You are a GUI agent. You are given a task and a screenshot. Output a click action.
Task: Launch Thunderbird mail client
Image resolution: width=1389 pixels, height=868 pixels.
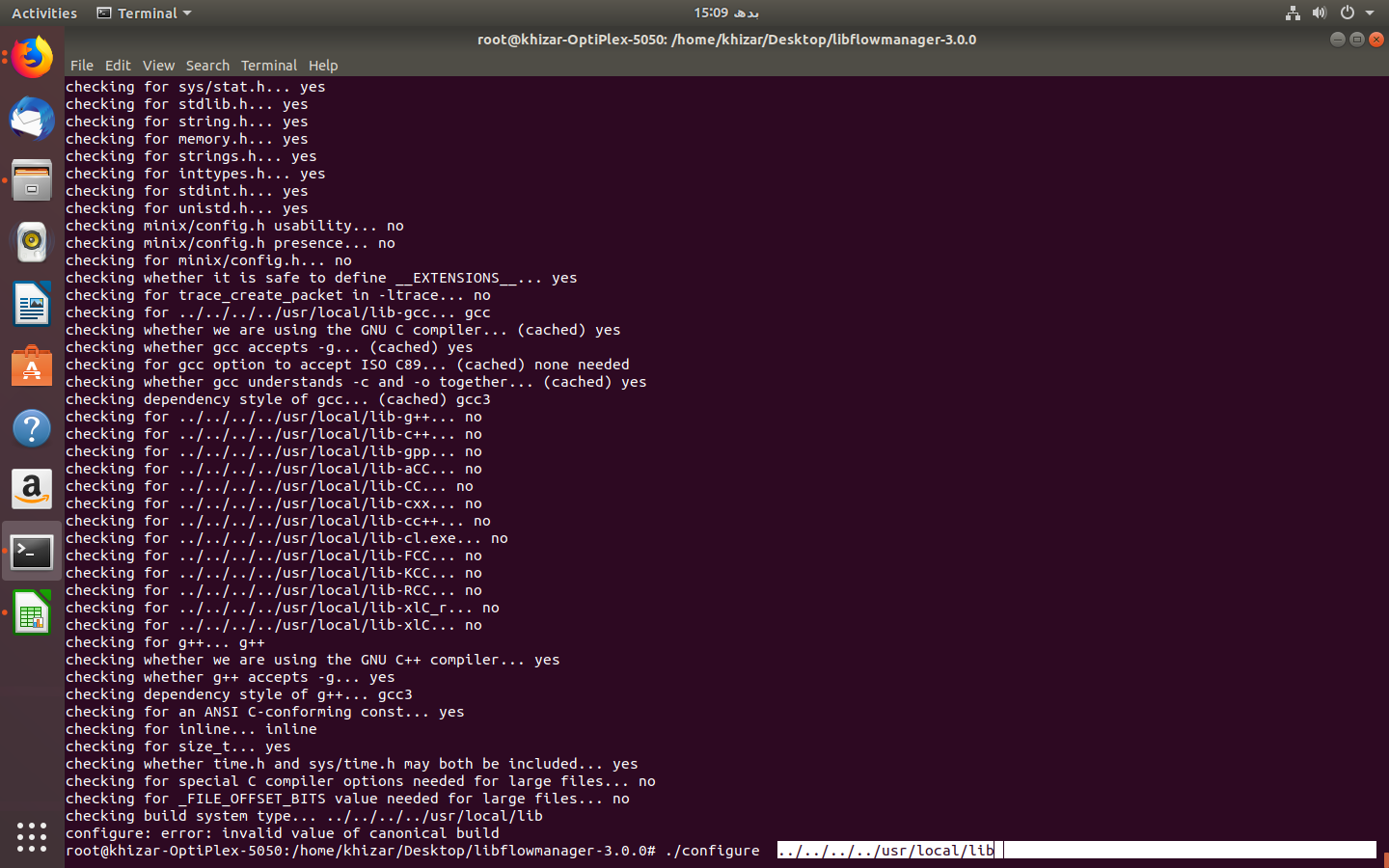coord(32,119)
